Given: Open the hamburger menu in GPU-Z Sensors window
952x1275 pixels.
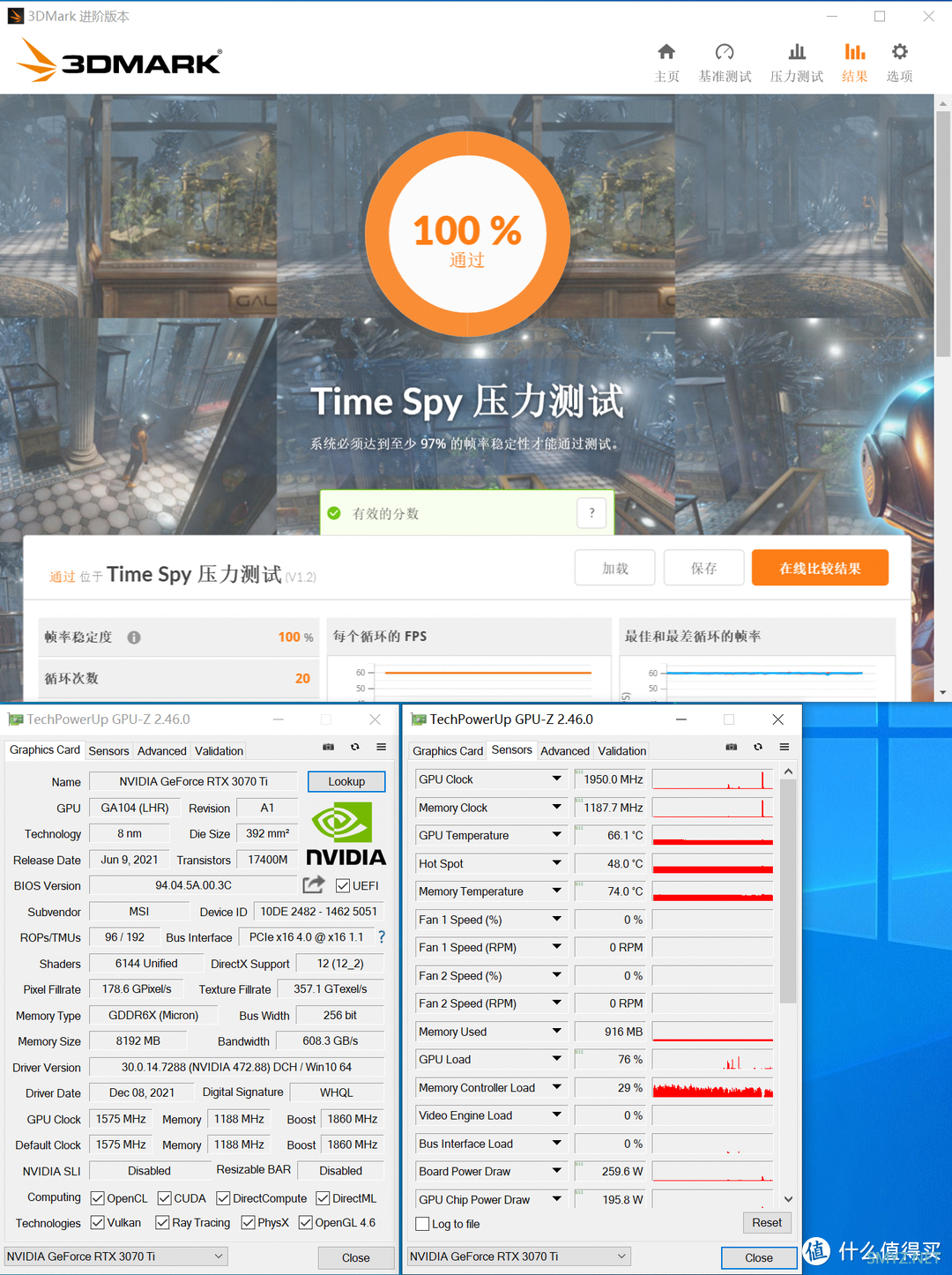Looking at the screenshot, I should pos(784,747).
